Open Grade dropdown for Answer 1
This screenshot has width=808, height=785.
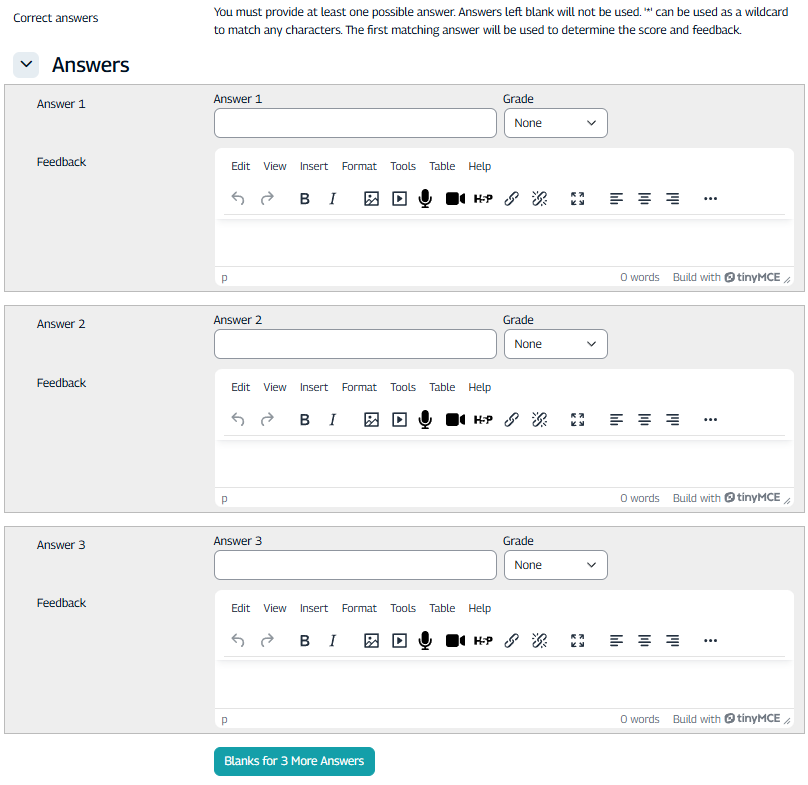click(x=555, y=123)
